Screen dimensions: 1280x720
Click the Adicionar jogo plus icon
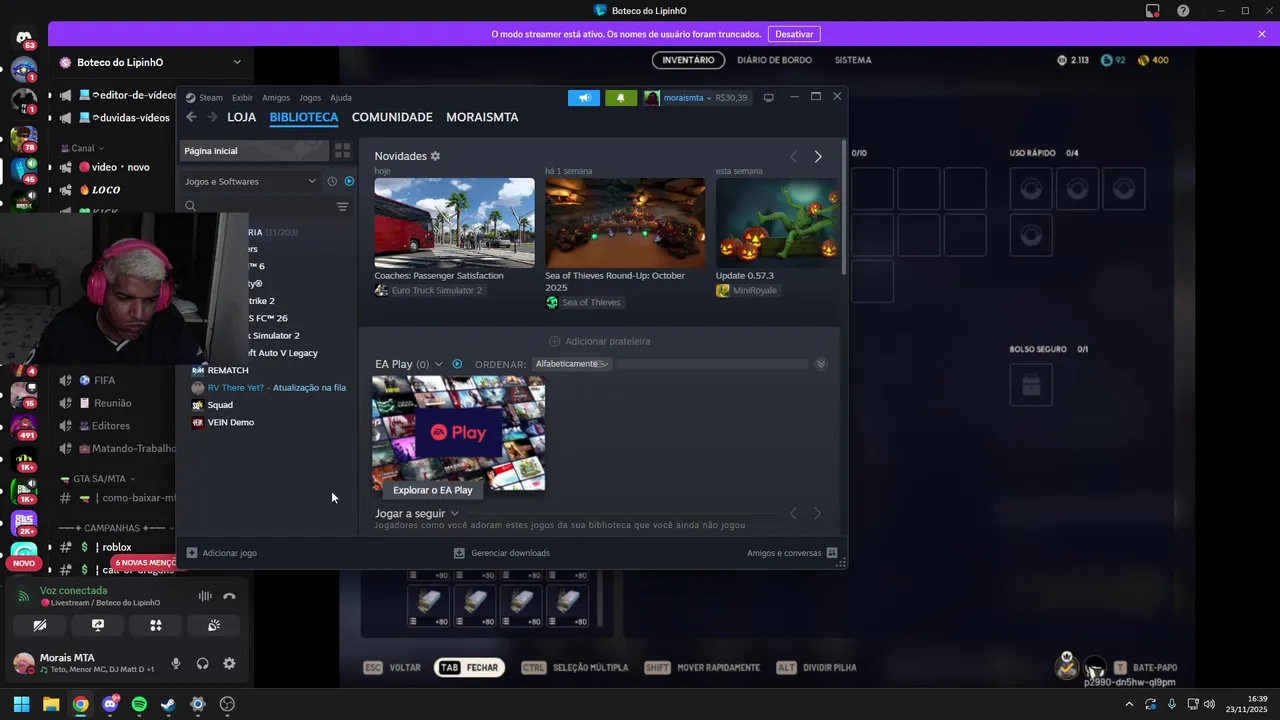click(x=192, y=553)
